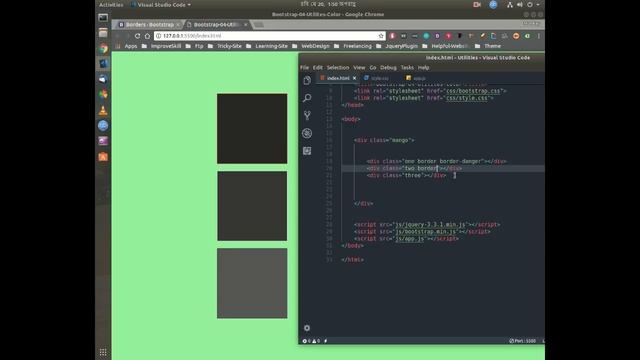Click the gray bottom square on the page
Image resolution: width=640 pixels, height=360 pixels.
(x=252, y=283)
